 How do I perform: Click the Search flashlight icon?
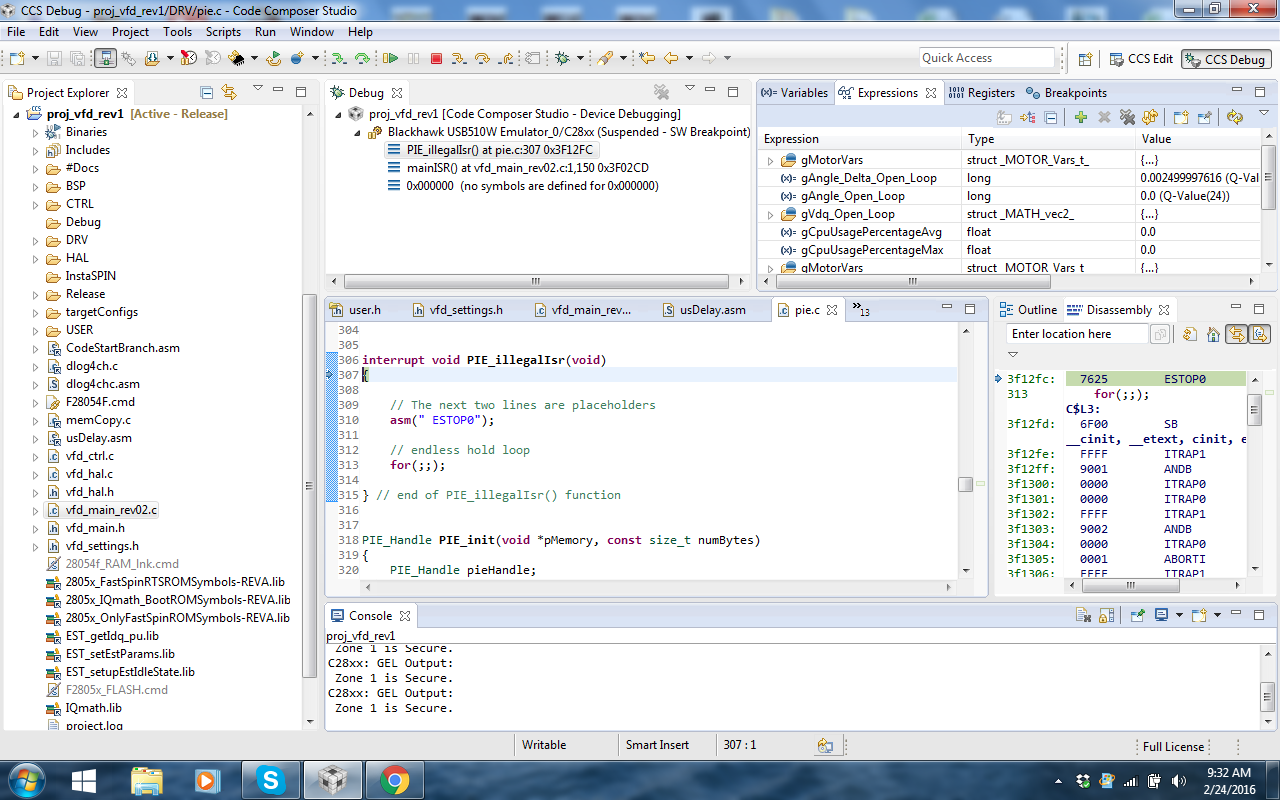pos(604,59)
